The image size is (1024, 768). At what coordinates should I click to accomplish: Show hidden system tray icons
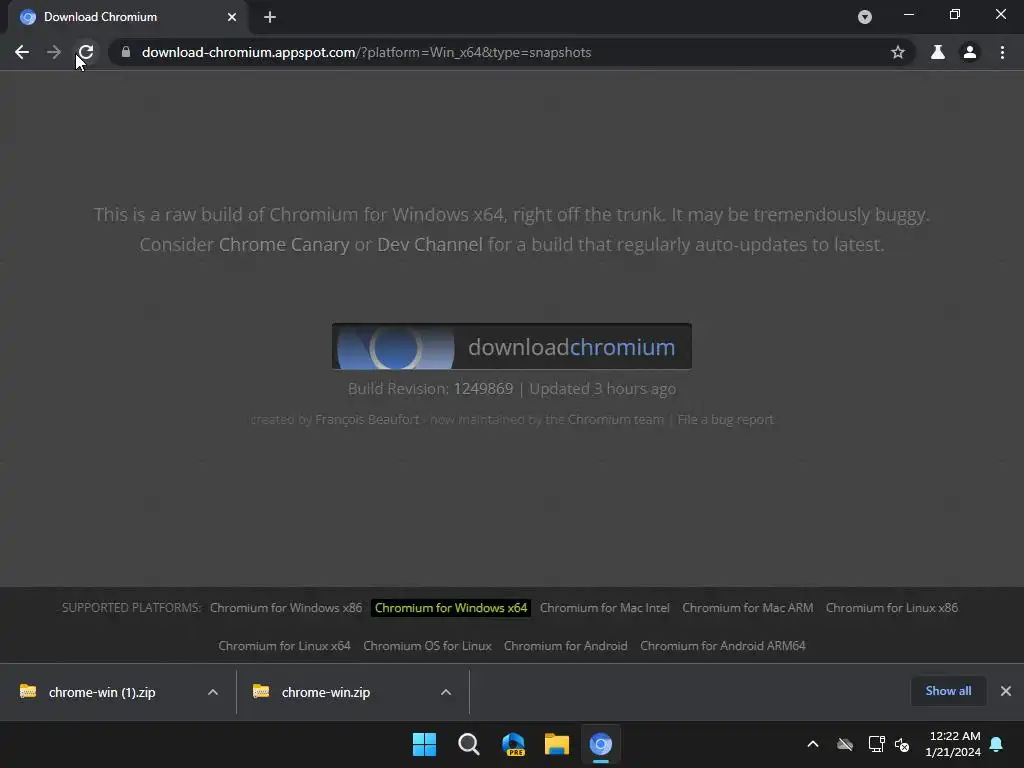point(813,744)
